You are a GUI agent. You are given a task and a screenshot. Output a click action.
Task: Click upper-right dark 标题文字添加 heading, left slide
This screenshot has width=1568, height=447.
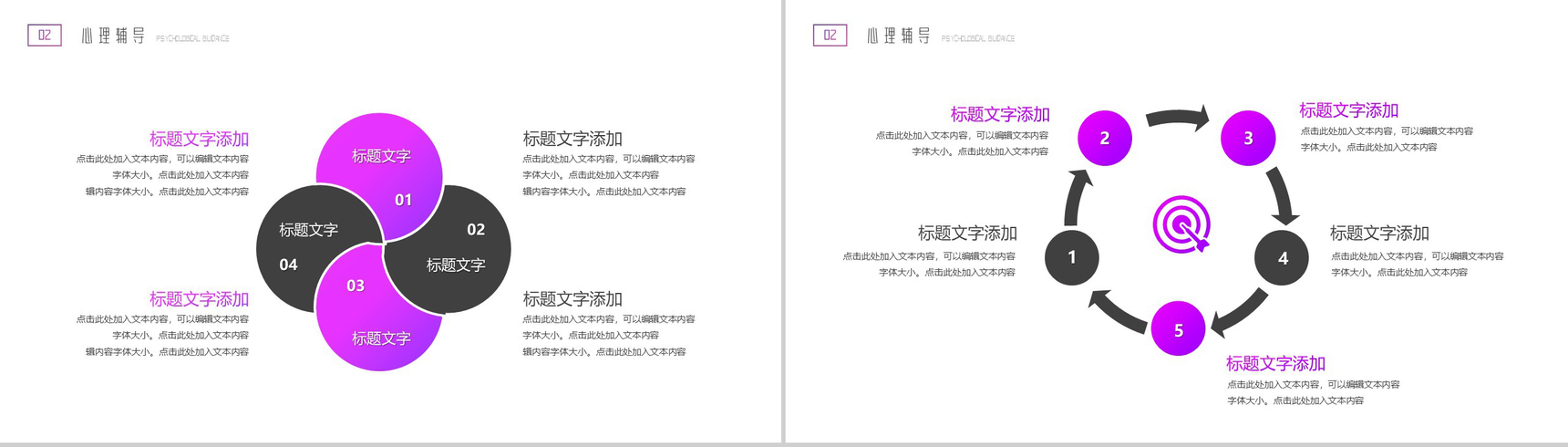(x=573, y=139)
